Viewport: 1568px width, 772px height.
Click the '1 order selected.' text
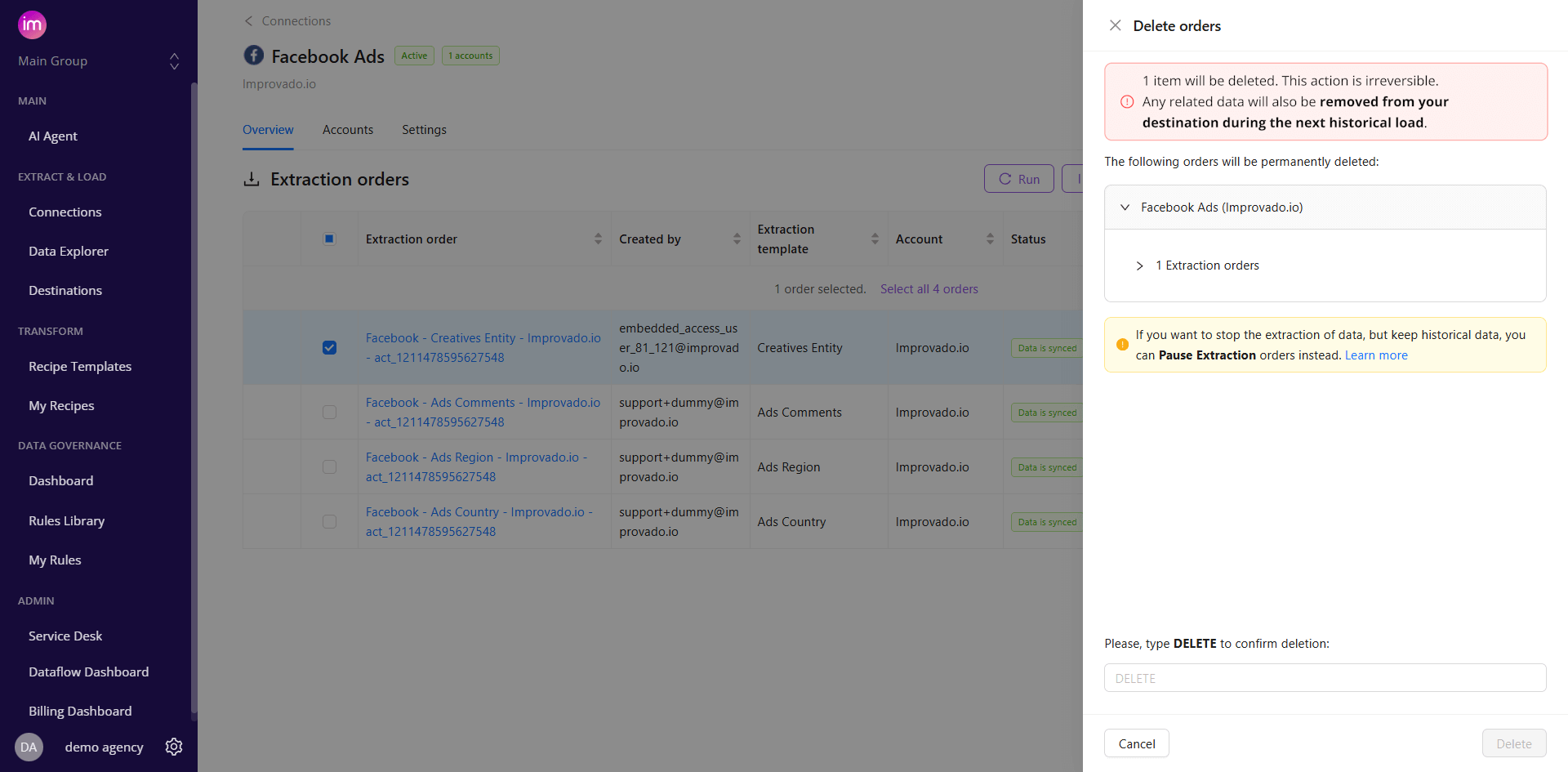(x=820, y=289)
